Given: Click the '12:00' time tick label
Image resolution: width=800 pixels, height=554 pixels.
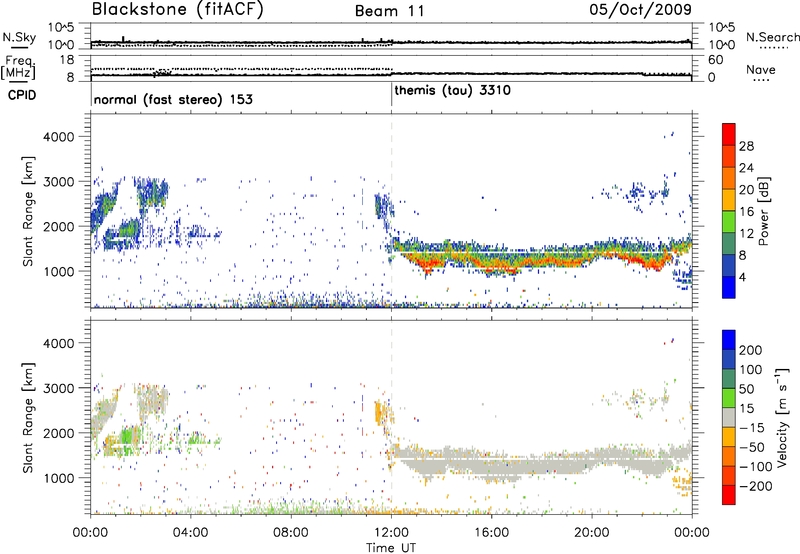Looking at the screenshot, I should pos(391,532).
